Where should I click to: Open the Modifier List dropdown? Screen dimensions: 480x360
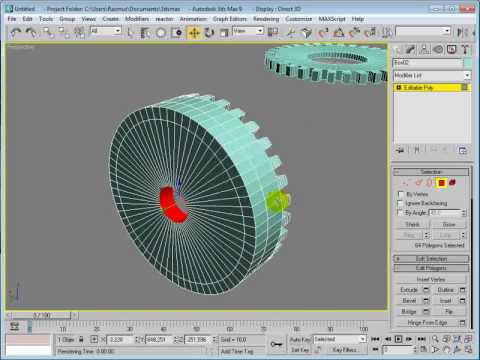[x=432, y=76]
